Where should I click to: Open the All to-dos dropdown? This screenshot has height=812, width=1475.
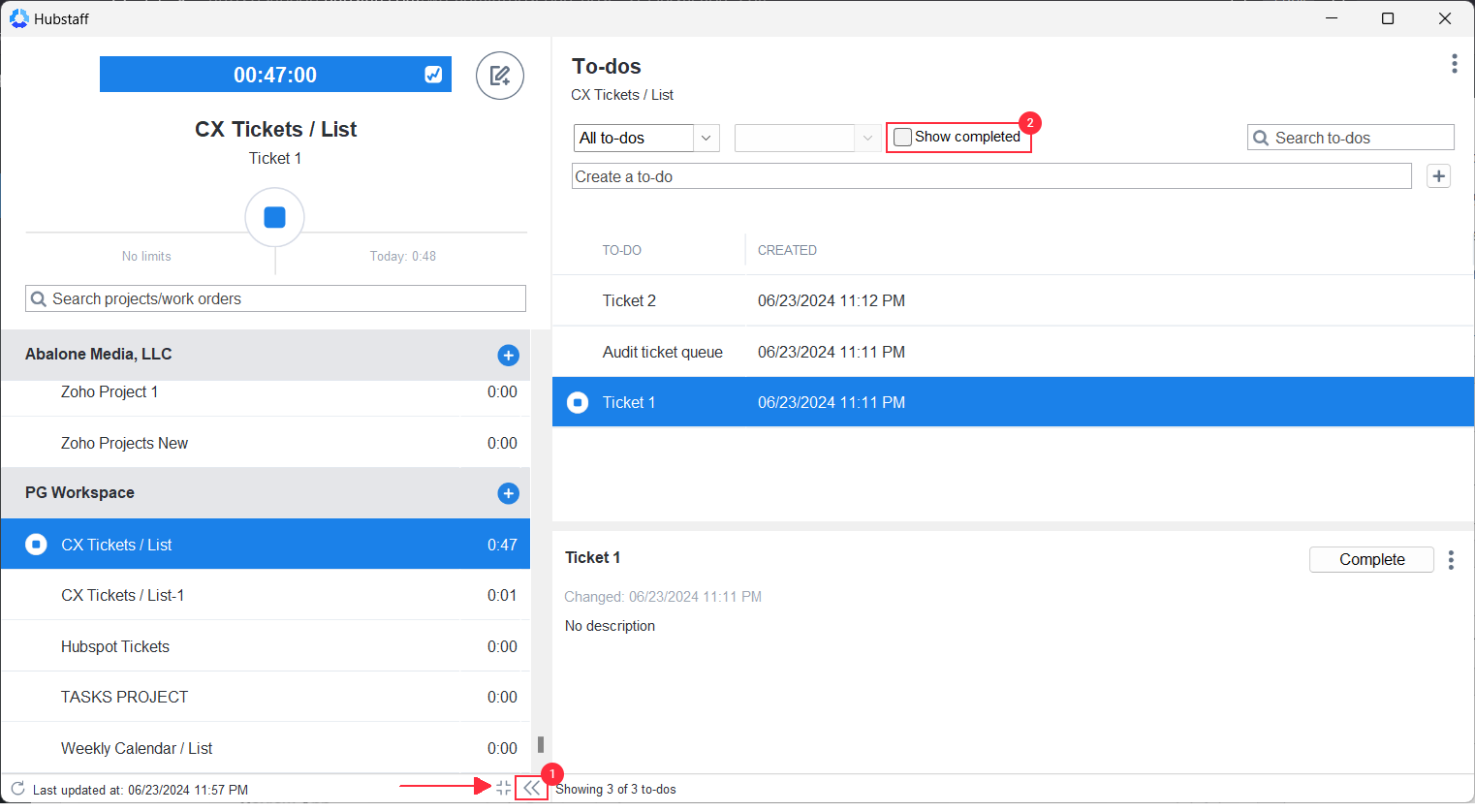(x=646, y=138)
